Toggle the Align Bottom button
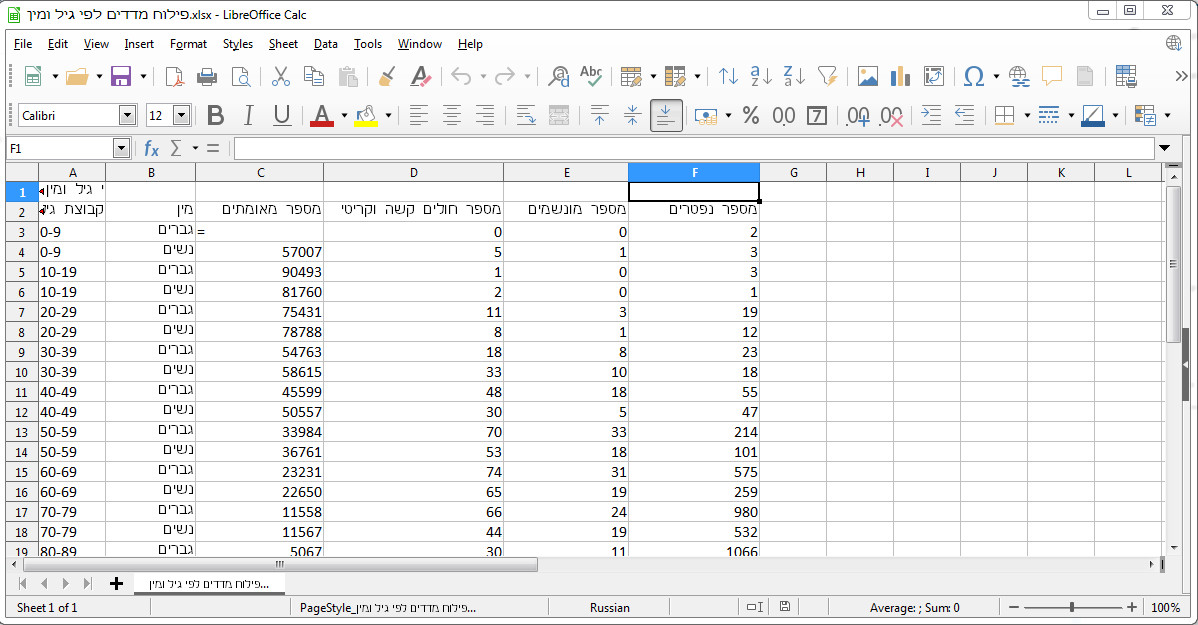1198x625 pixels. tap(666, 116)
